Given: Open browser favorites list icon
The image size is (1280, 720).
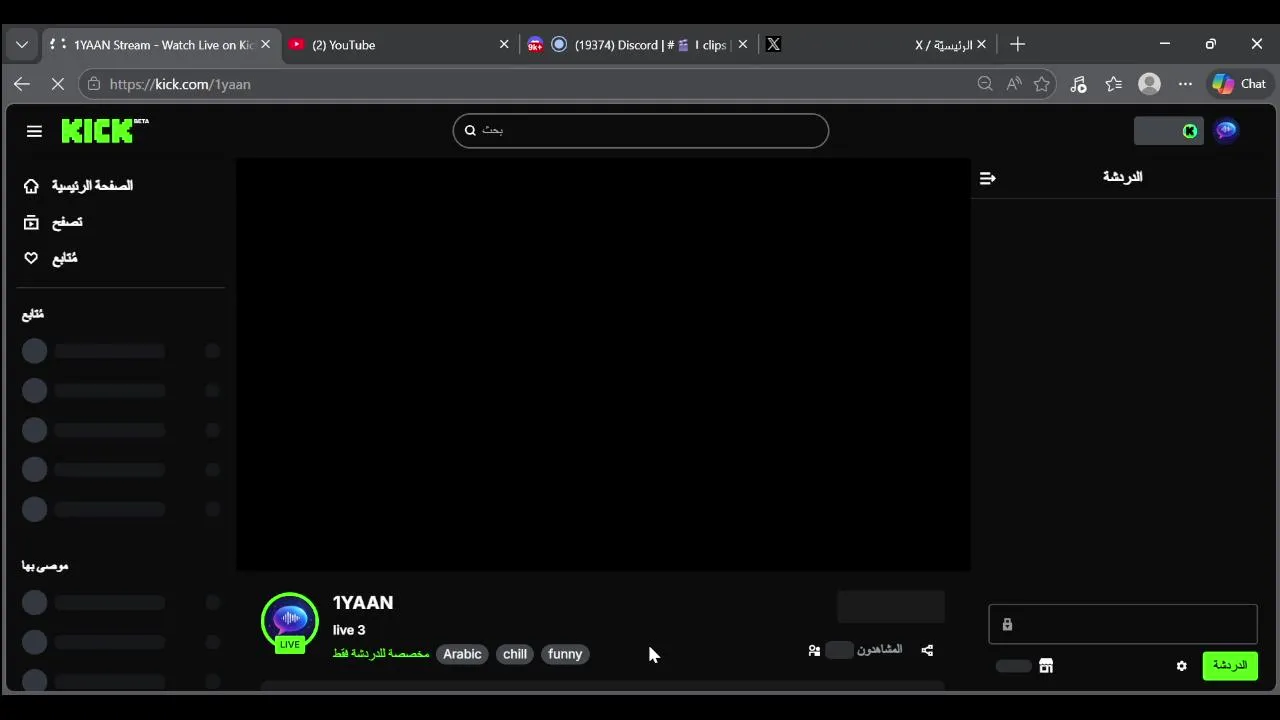Looking at the screenshot, I should click(1114, 84).
